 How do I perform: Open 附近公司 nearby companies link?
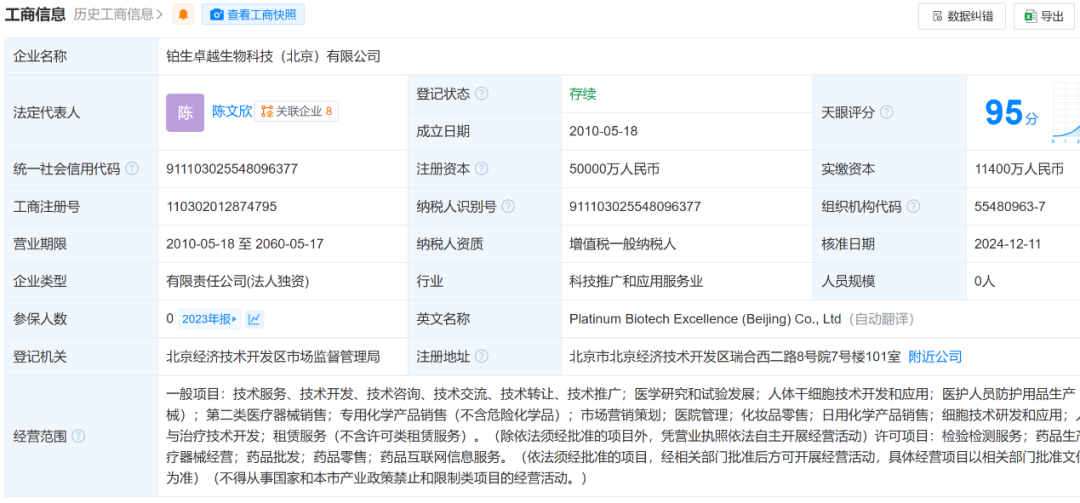pyautogui.click(x=935, y=356)
